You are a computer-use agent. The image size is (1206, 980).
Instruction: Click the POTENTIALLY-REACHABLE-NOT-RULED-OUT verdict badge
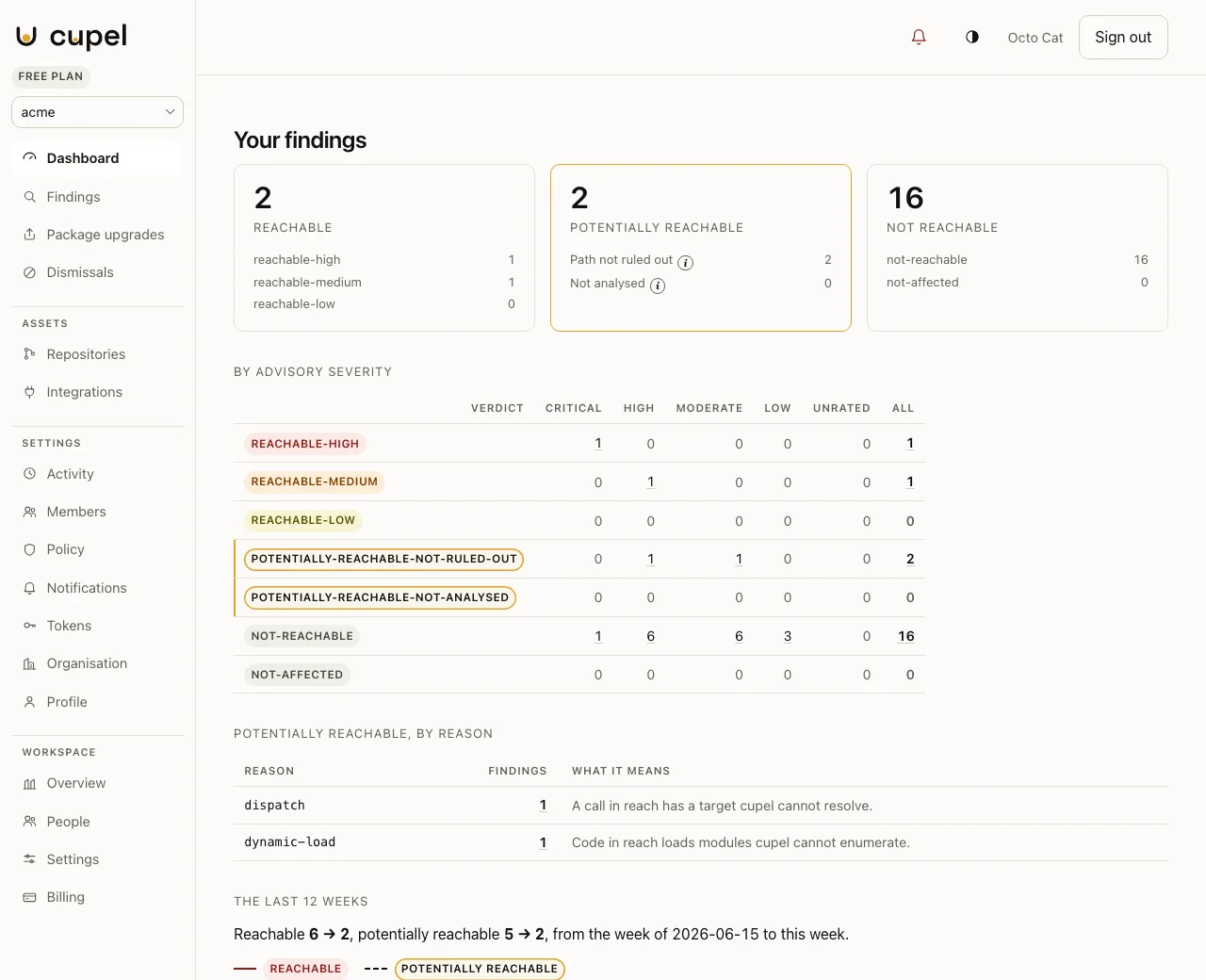[x=384, y=559]
